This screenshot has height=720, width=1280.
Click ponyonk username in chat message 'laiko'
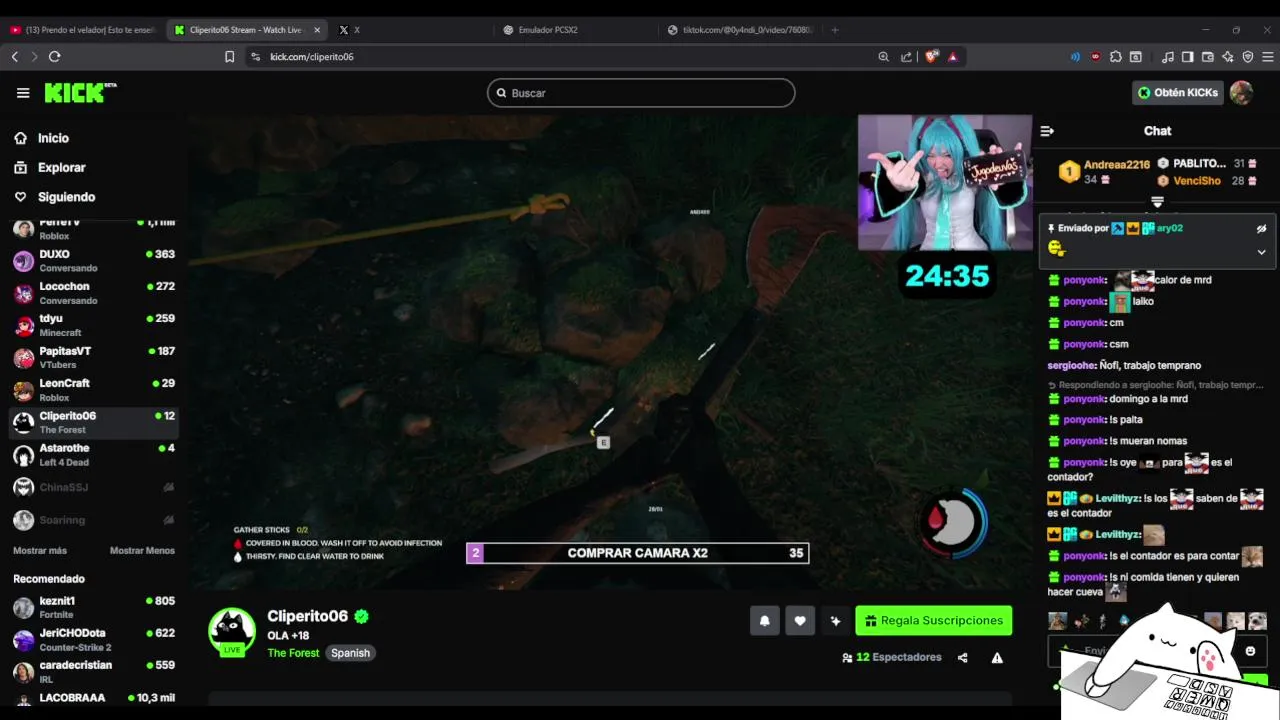pos(1084,302)
